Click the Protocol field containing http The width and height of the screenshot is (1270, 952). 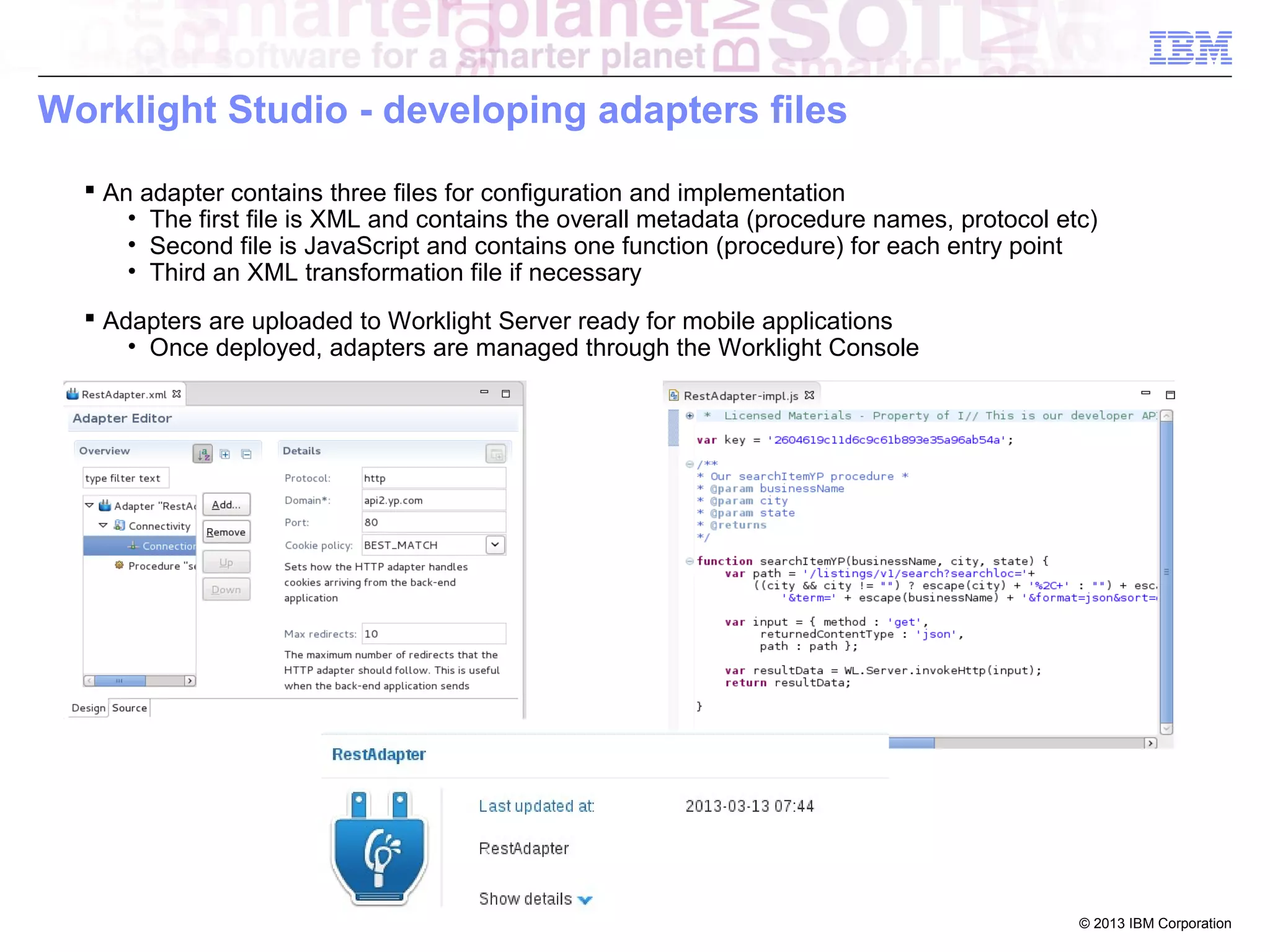tap(433, 478)
